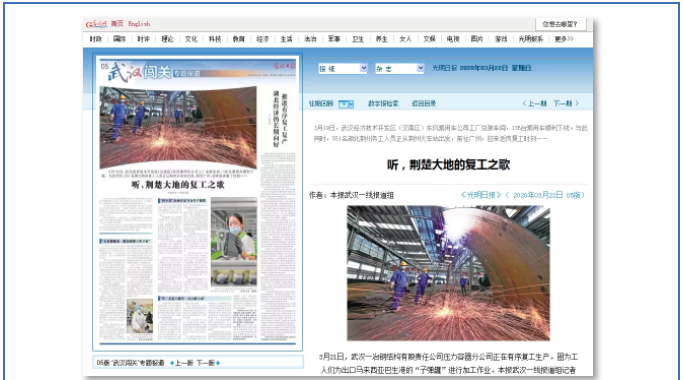This screenshot has height=380, width=683.
Task: Open the 时政 channel
Action: (x=96, y=39)
